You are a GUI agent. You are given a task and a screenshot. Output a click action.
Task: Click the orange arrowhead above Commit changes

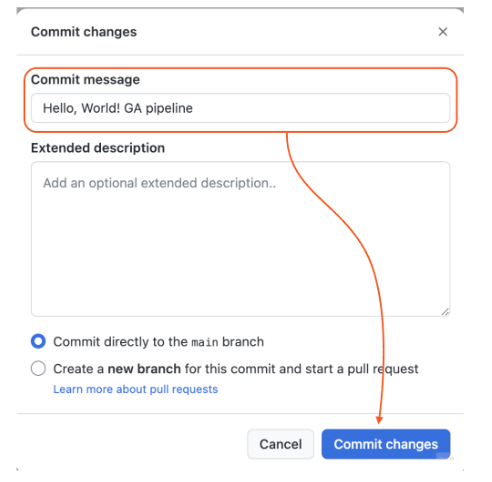click(379, 420)
